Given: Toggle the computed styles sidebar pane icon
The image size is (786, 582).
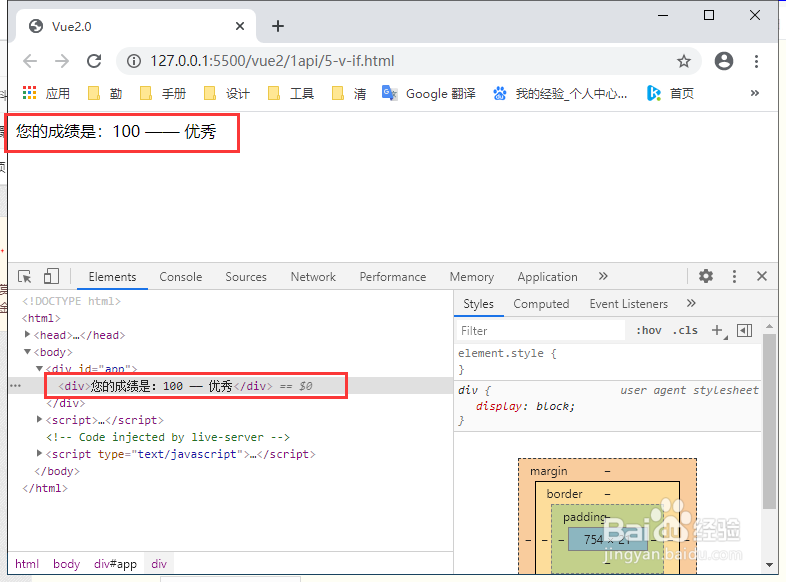Looking at the screenshot, I should tap(744, 330).
